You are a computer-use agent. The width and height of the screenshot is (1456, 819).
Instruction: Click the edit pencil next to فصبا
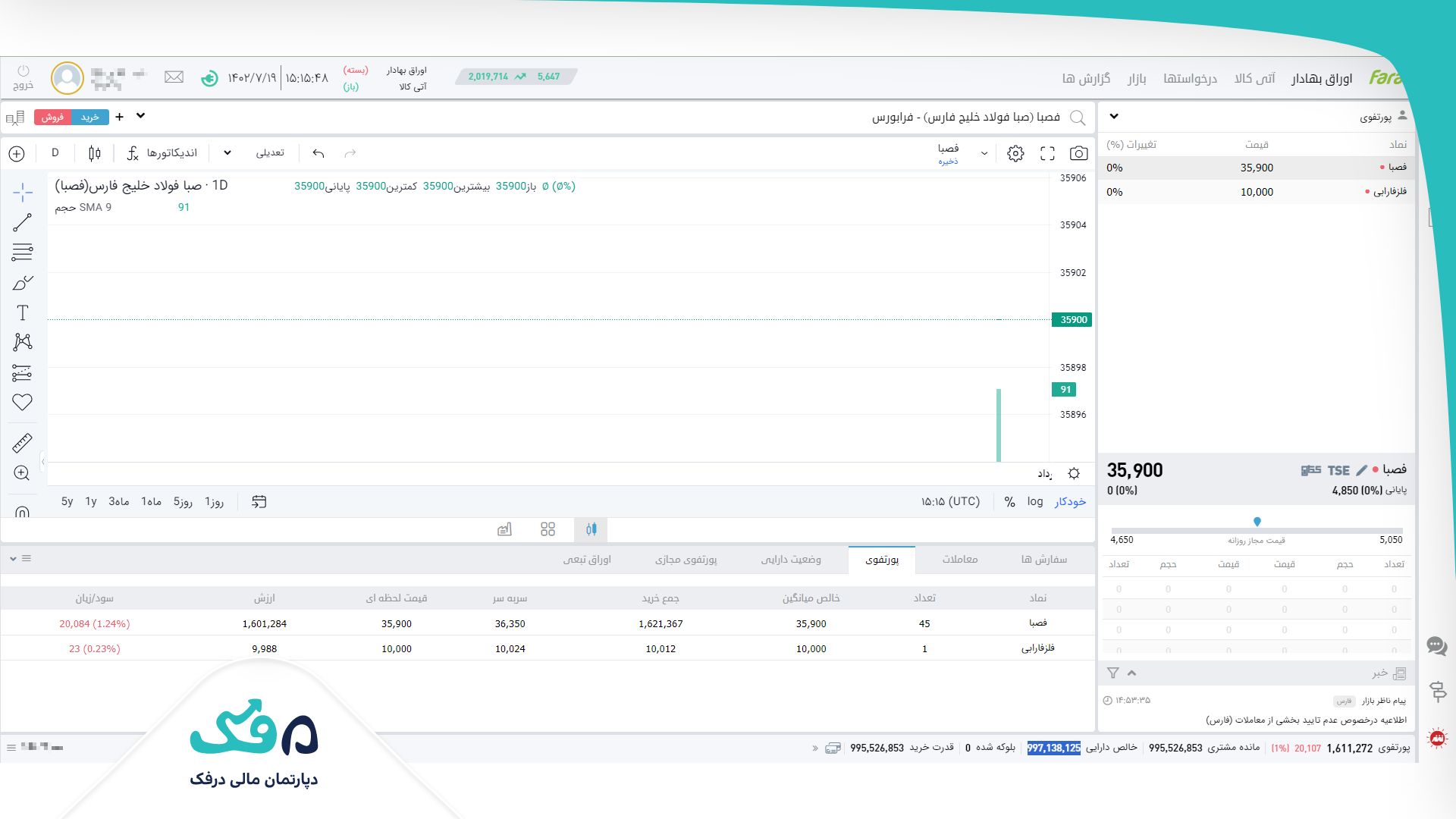coord(1362,470)
